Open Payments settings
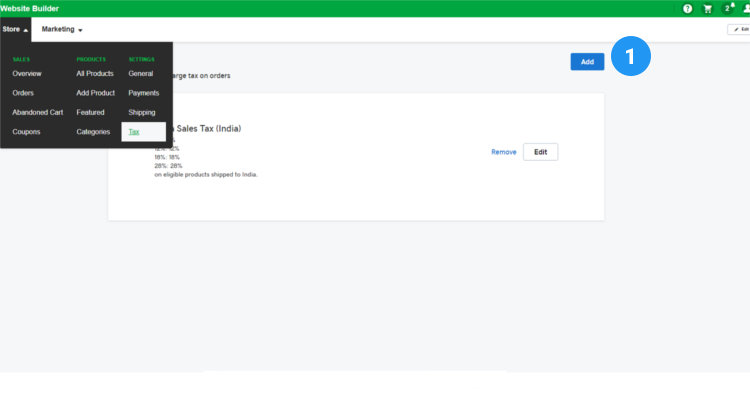The width and height of the screenshot is (750, 400). tap(143, 93)
